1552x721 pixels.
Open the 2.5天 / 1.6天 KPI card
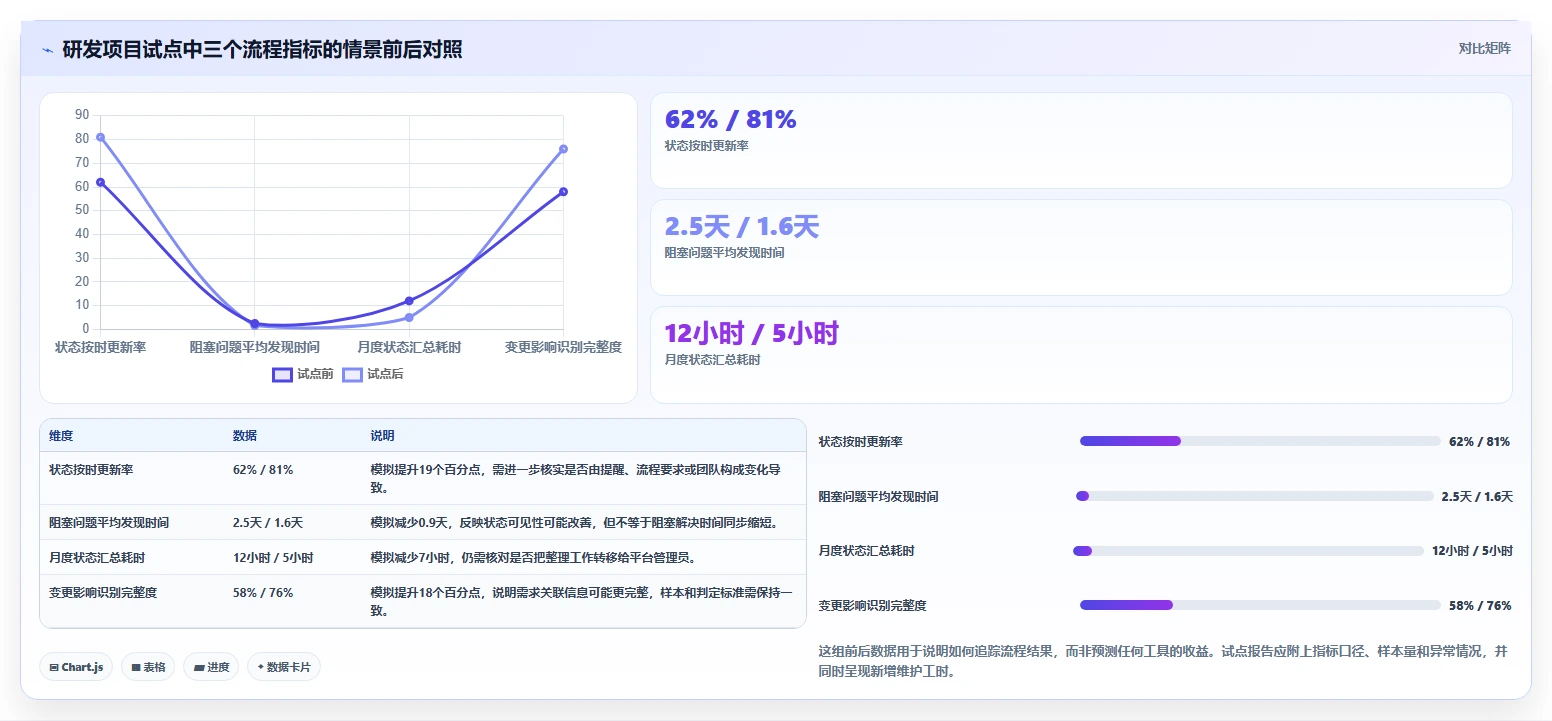coord(1081,247)
